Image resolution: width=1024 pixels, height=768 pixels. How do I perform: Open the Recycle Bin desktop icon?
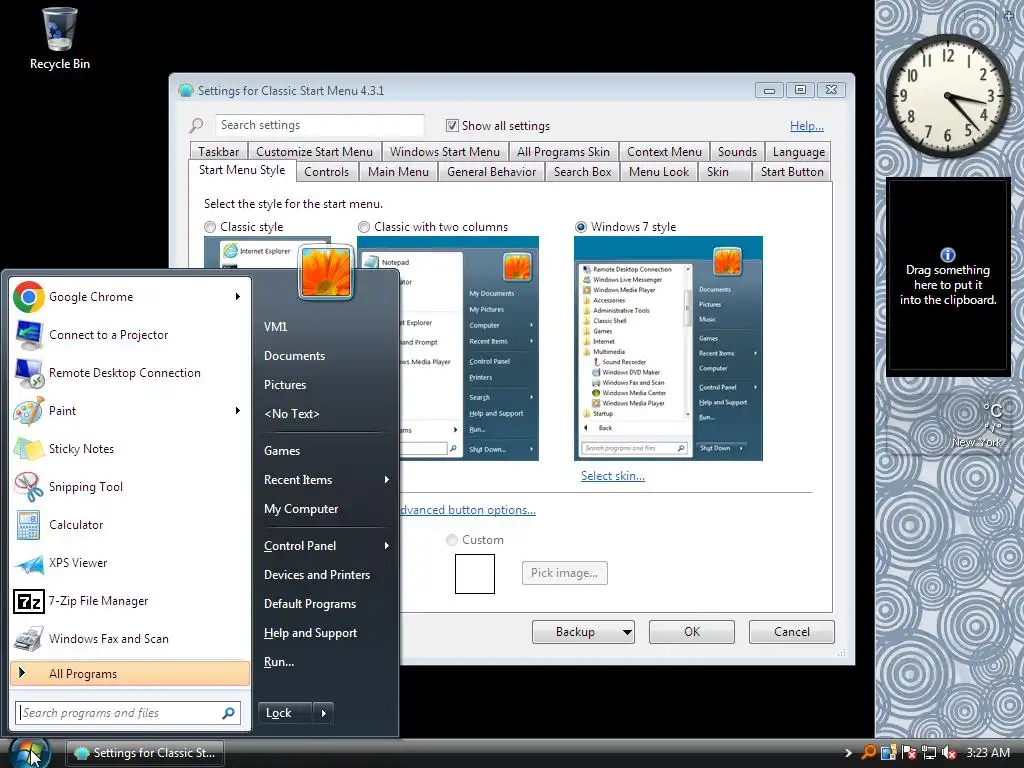59,38
